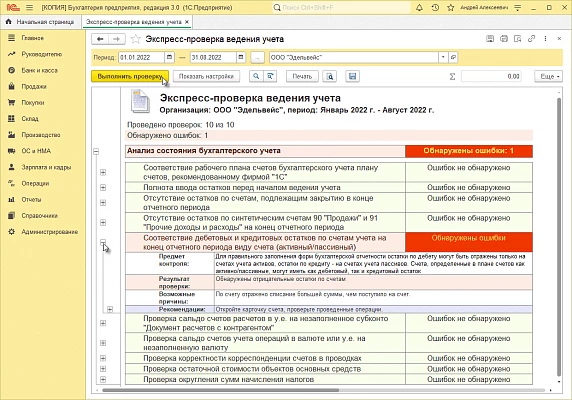Click the preview icon in header

coord(517,38)
